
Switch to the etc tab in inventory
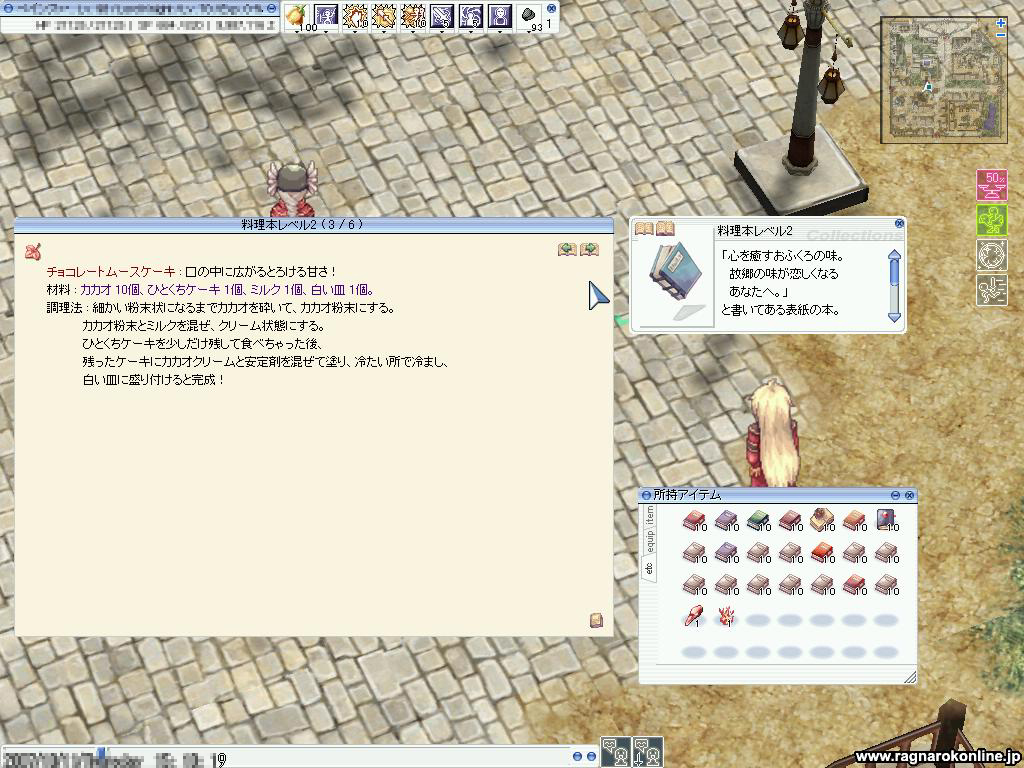click(648, 567)
